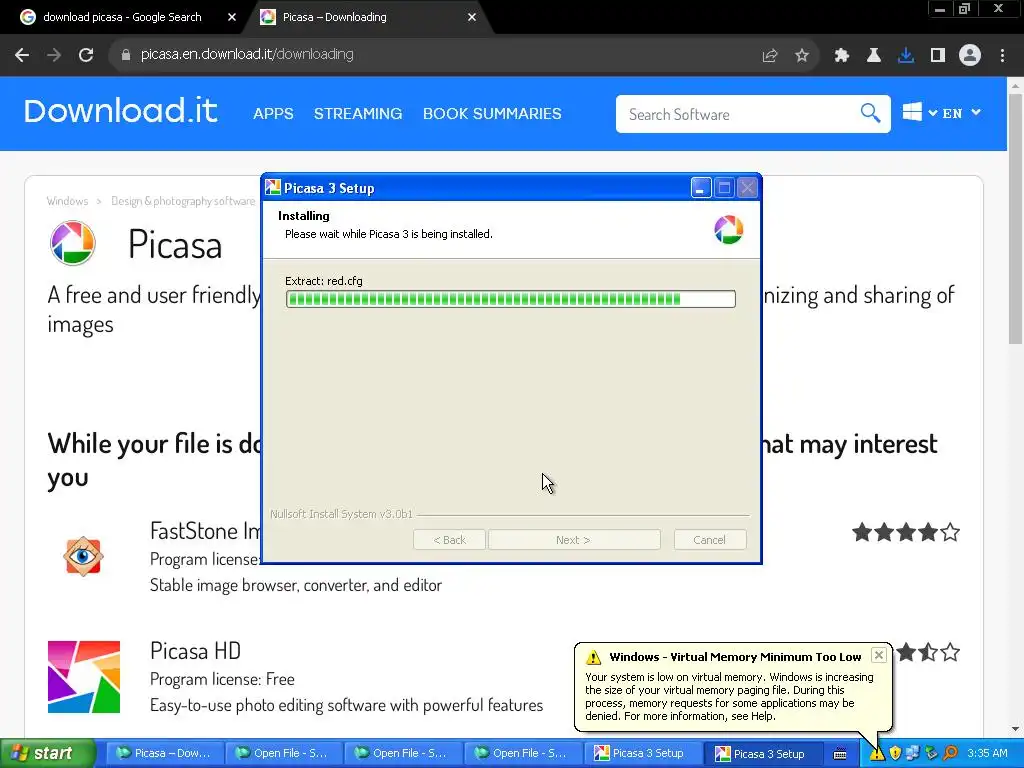
Task: Click the Windows breadcrumb link
Action: [67, 201]
